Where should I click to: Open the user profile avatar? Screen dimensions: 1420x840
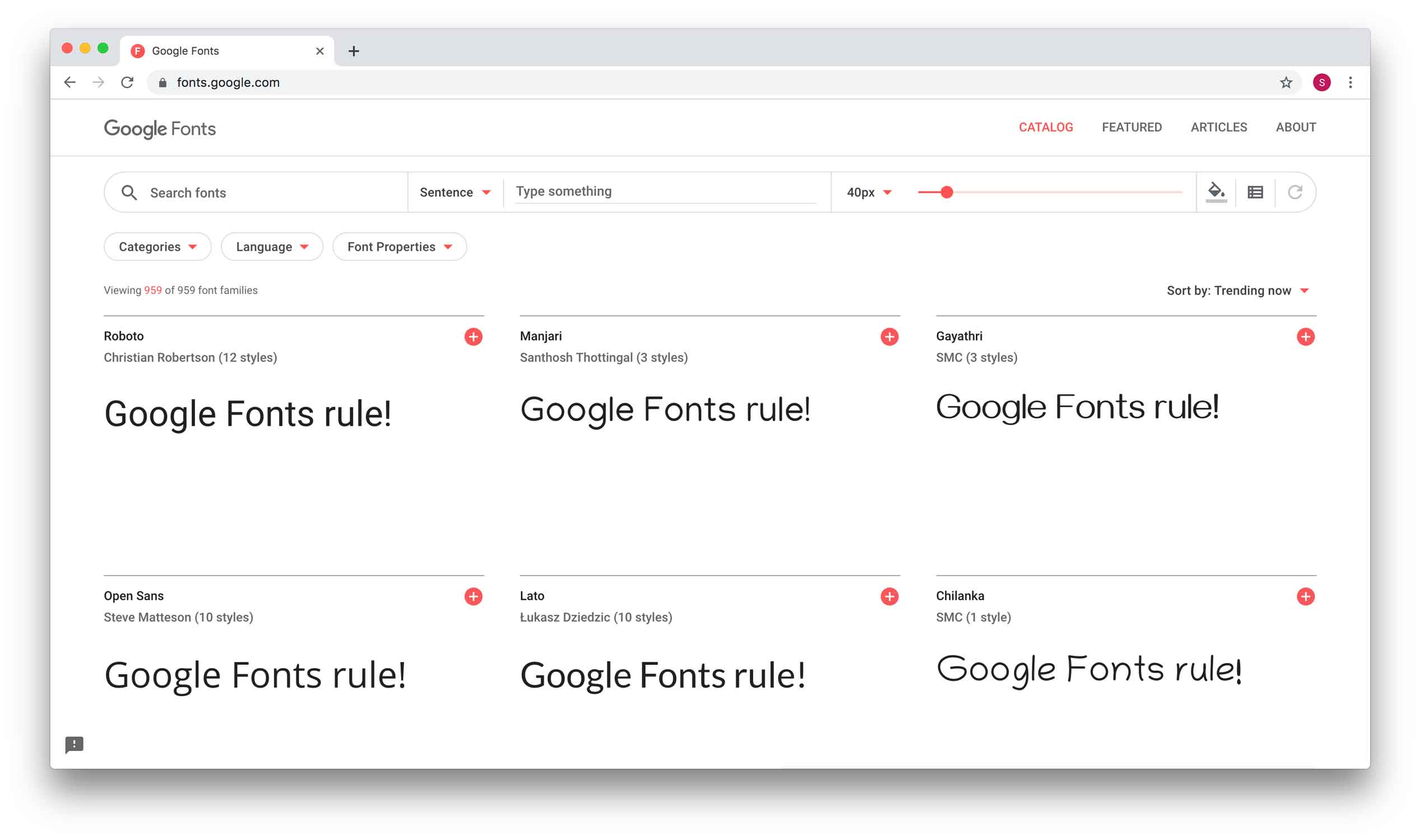(x=1321, y=83)
